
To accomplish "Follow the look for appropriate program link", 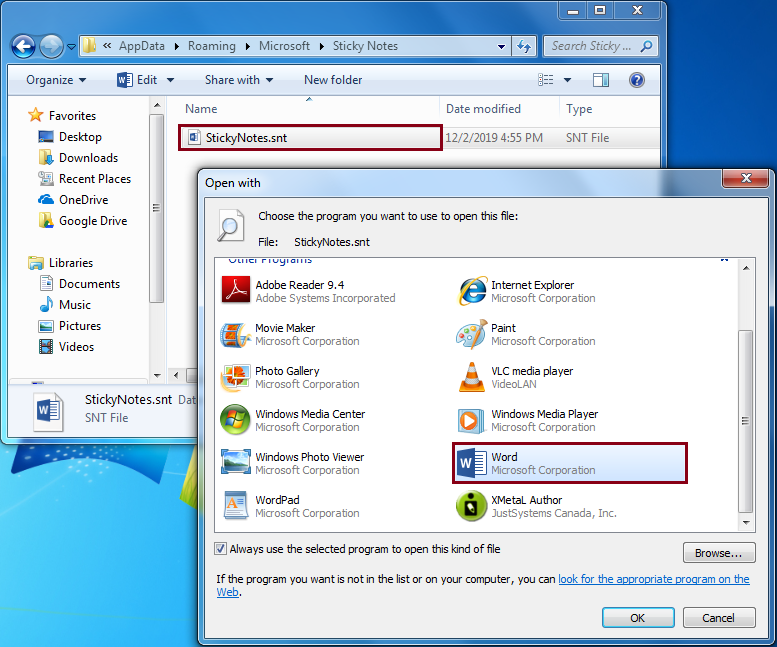I will [x=654, y=579].
